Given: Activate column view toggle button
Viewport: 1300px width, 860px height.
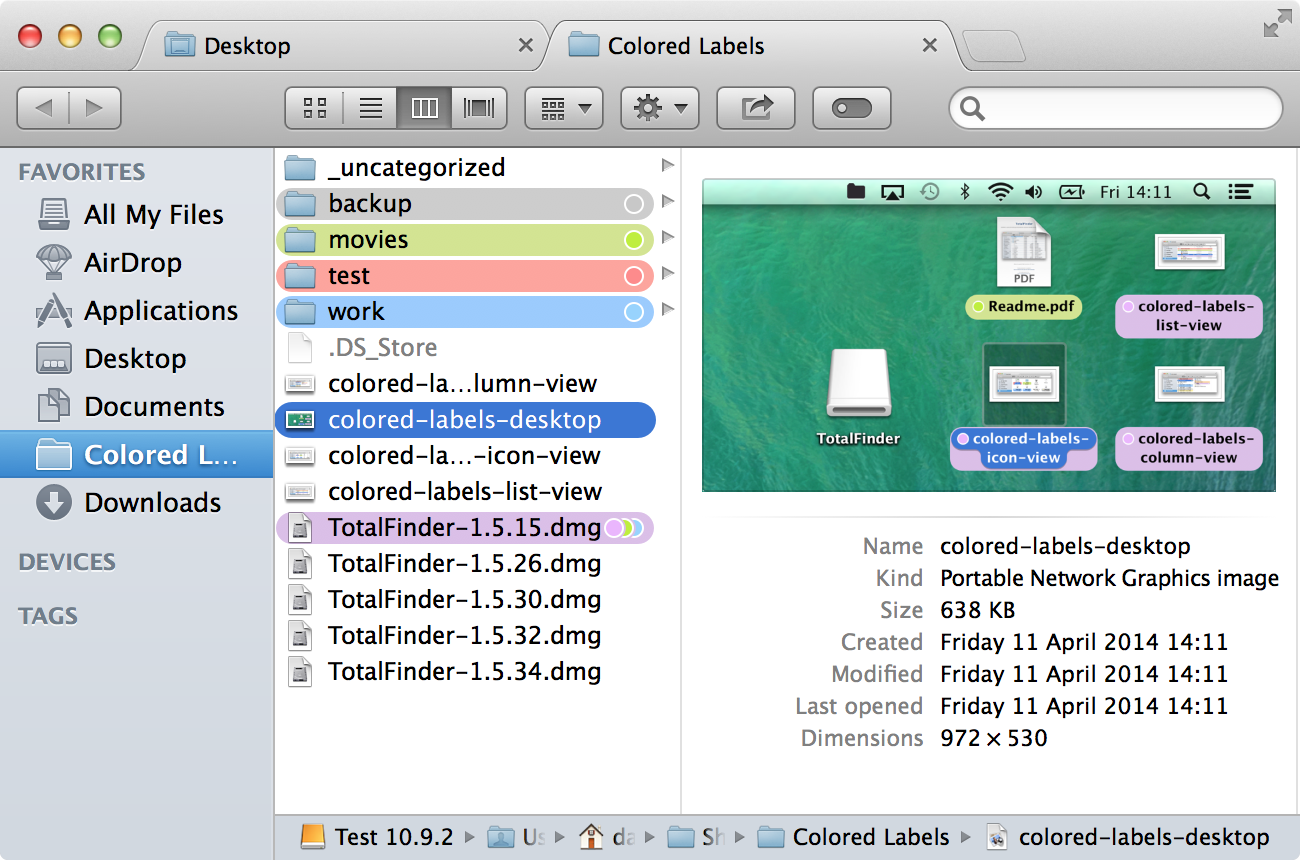Looking at the screenshot, I should [x=425, y=108].
